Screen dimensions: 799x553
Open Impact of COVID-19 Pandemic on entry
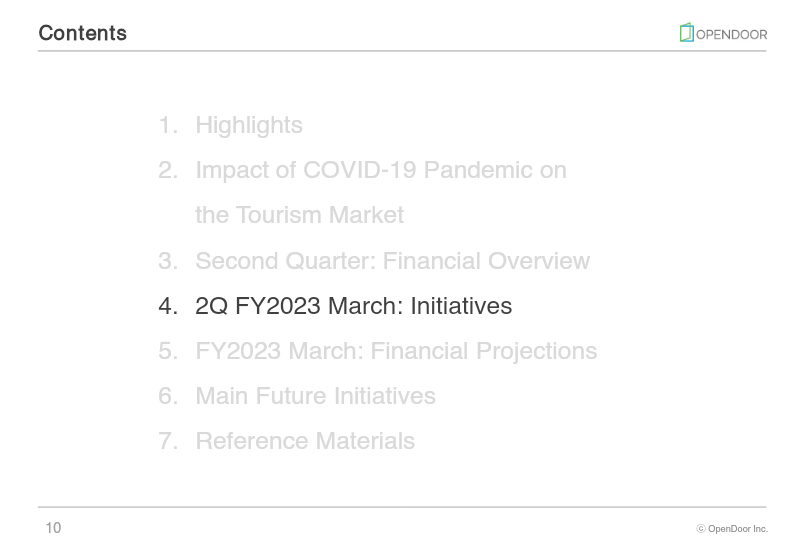(x=381, y=170)
